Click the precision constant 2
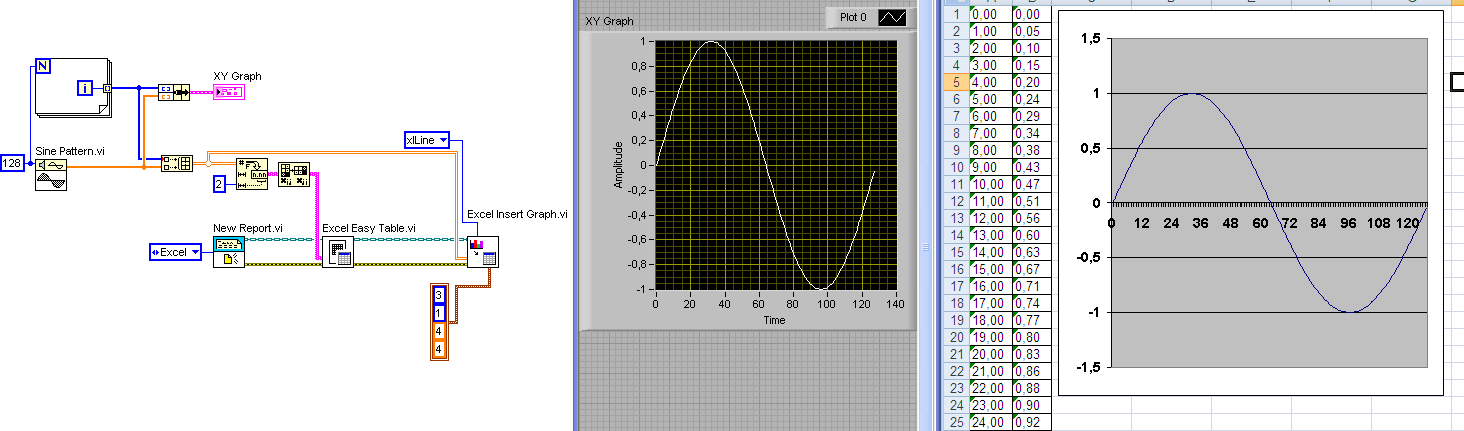Screen dimensions: 1464x431 (220, 183)
